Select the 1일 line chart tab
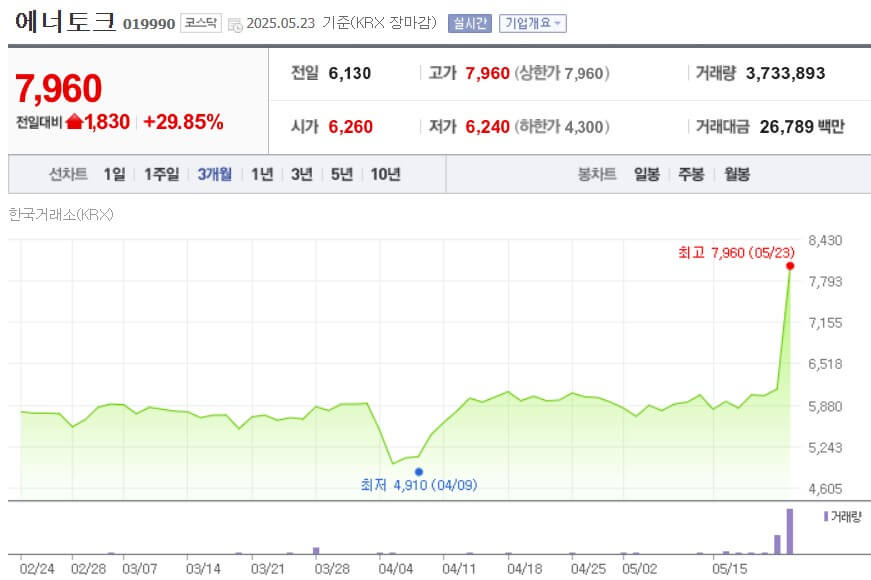This screenshot has height=580, width=871. (114, 174)
